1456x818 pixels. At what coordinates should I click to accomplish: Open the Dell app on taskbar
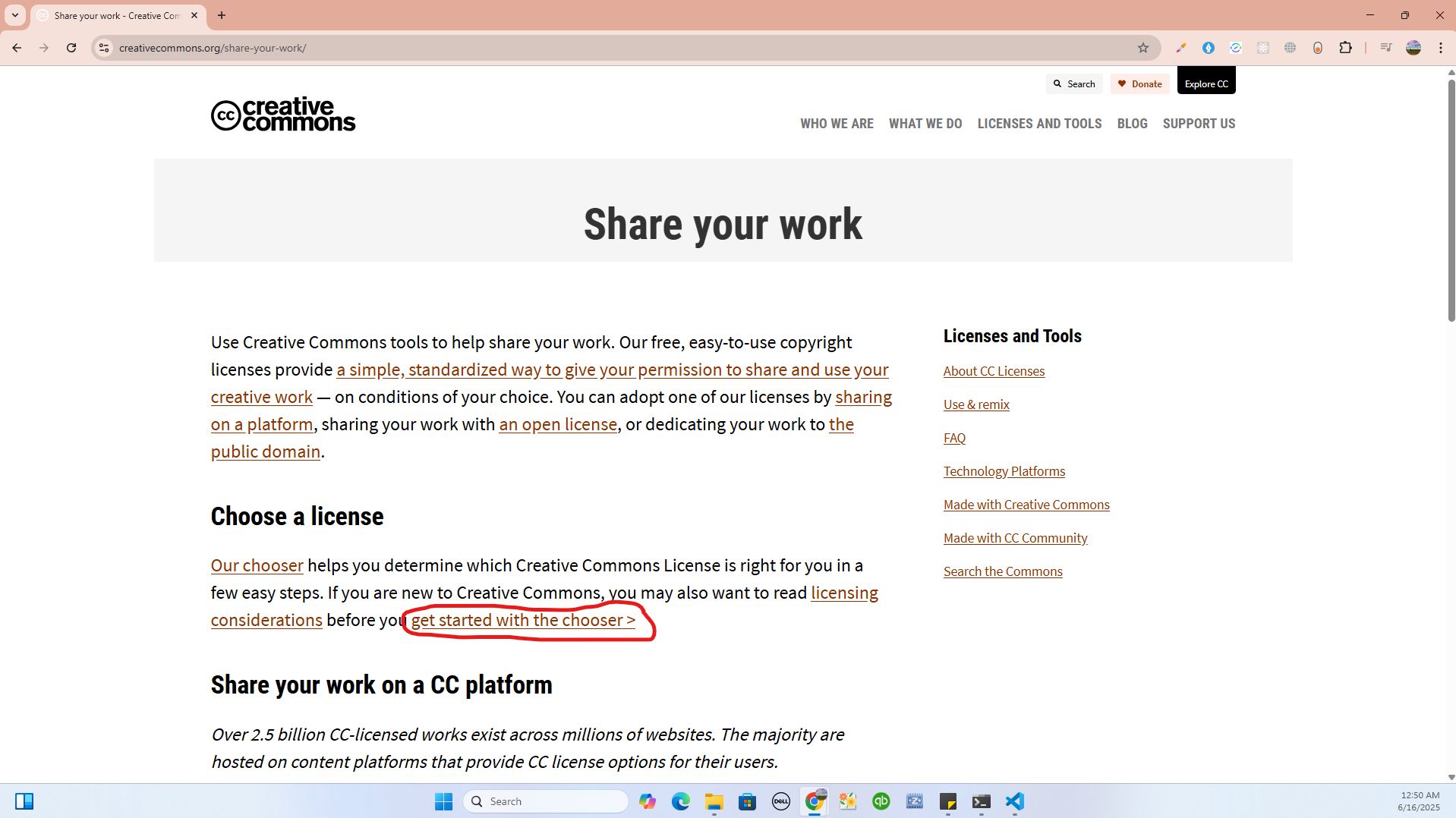[781, 801]
